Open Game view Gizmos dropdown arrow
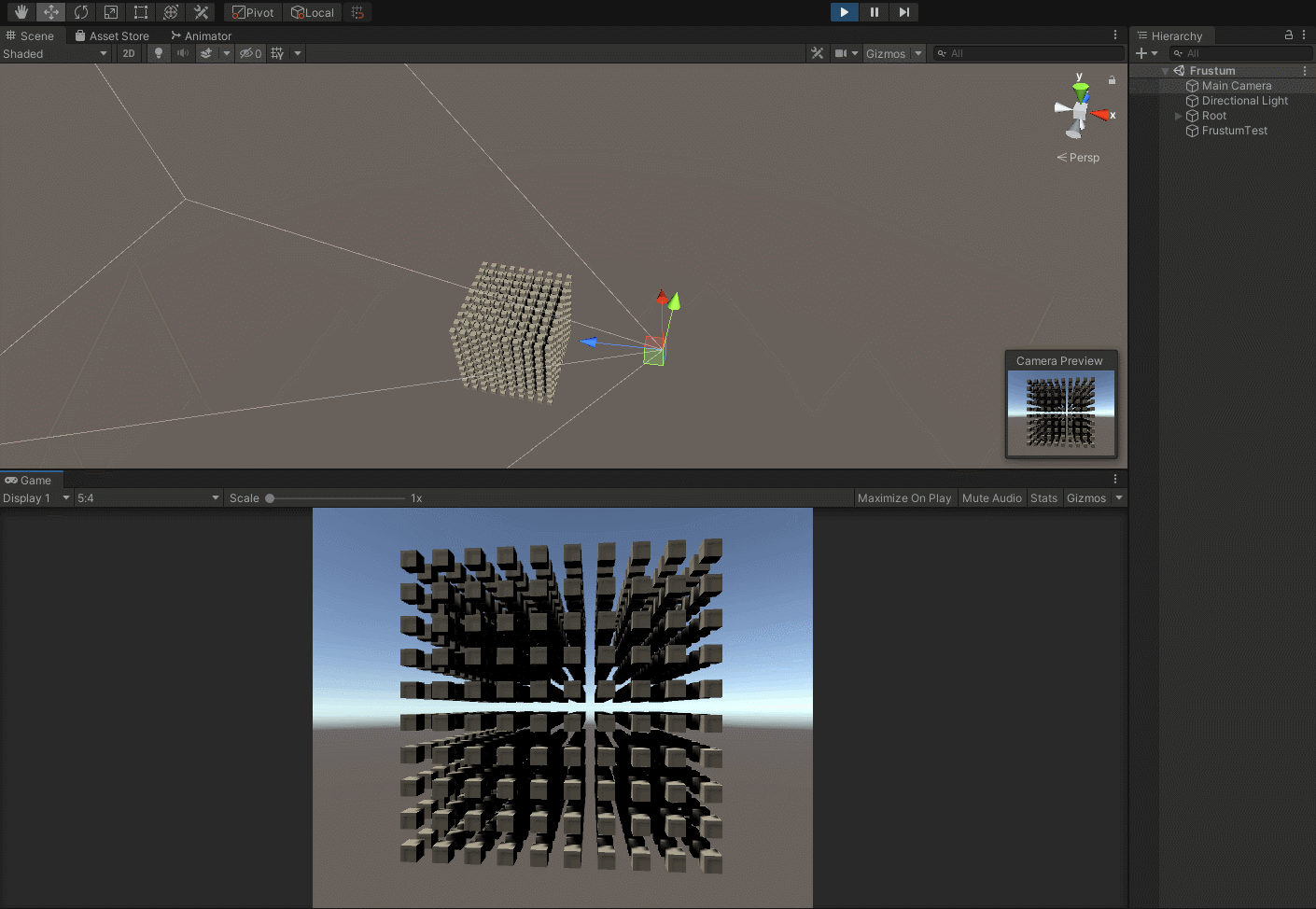Image resolution: width=1316 pixels, height=909 pixels. point(1119,497)
